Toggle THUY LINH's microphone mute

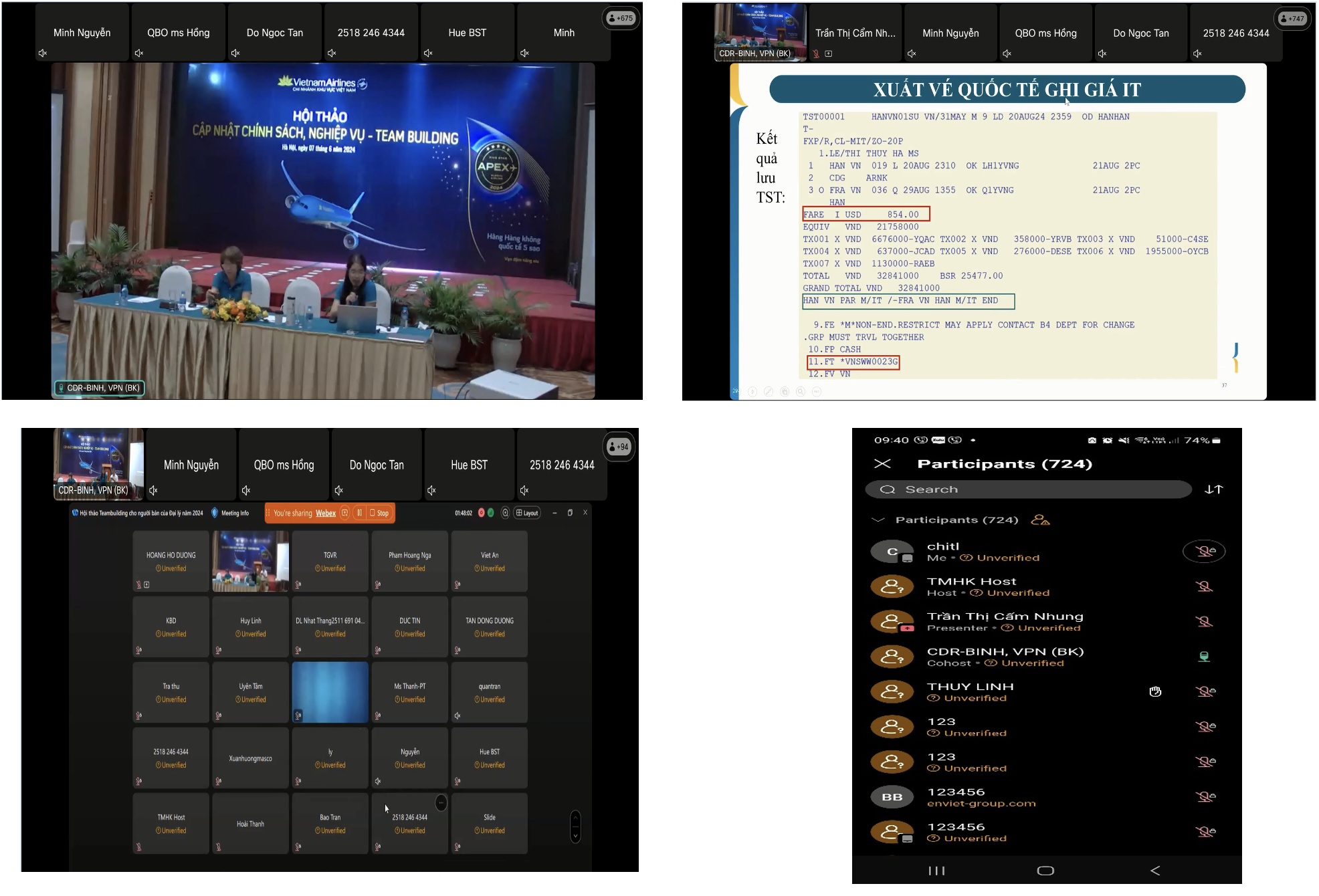pyautogui.click(x=1205, y=692)
